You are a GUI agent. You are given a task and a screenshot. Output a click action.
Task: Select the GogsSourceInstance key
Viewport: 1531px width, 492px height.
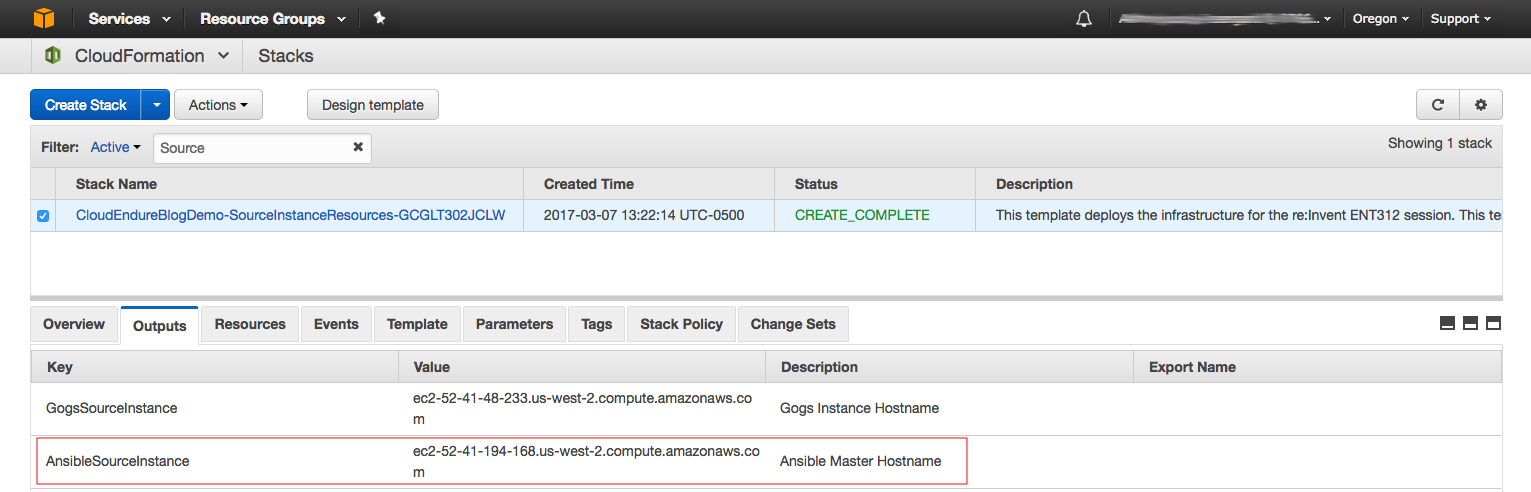[112, 408]
